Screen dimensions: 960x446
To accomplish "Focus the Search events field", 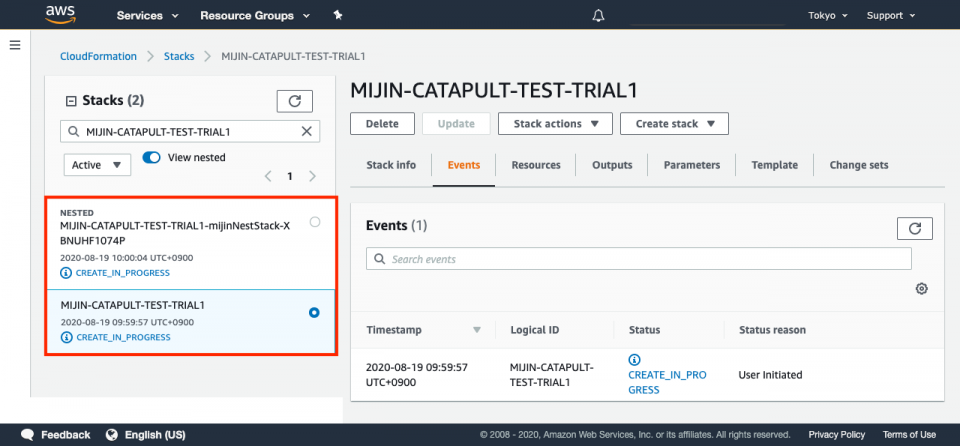I will pyautogui.click(x=639, y=259).
